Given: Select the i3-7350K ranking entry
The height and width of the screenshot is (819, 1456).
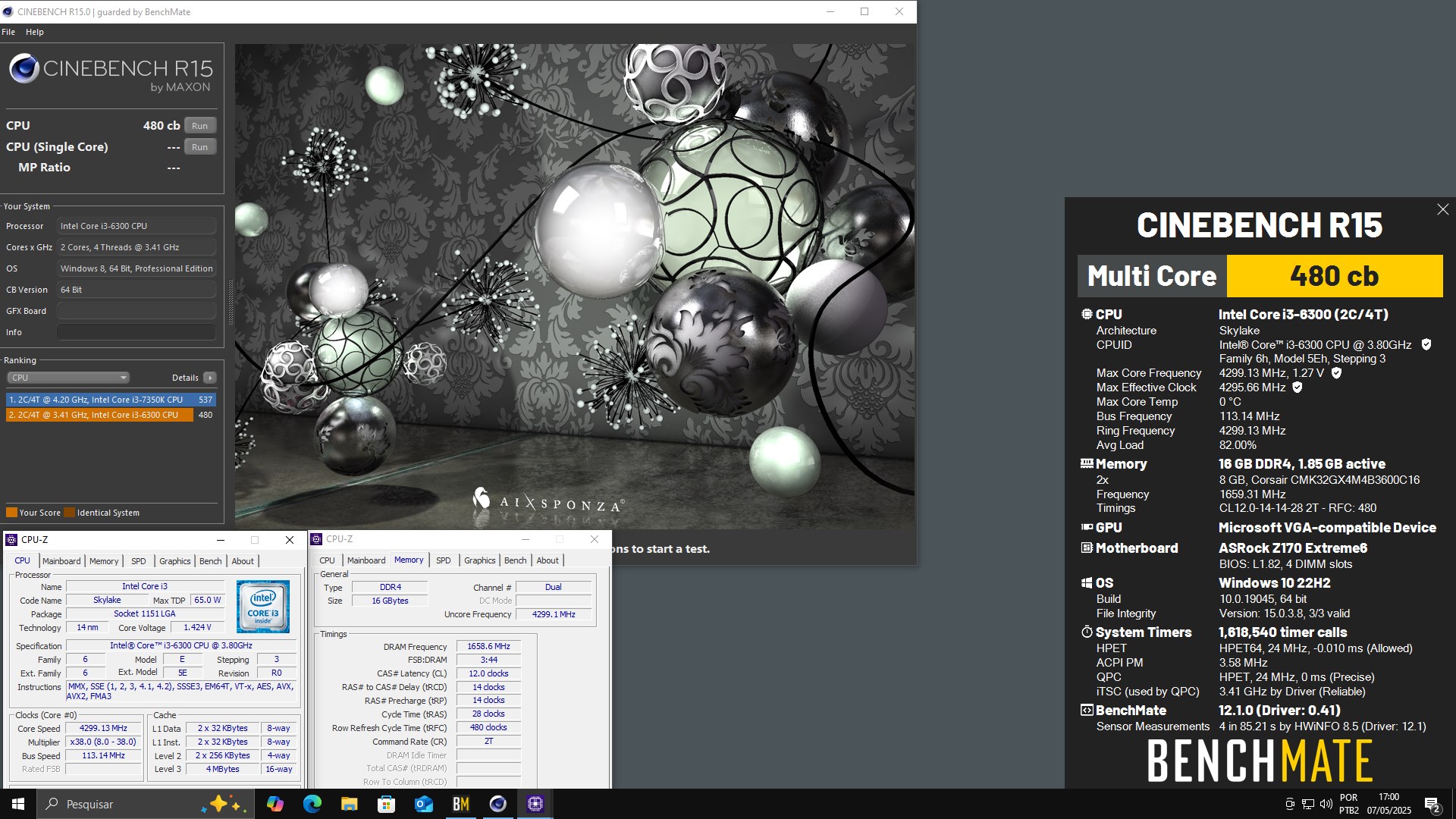Looking at the screenshot, I should [x=111, y=400].
